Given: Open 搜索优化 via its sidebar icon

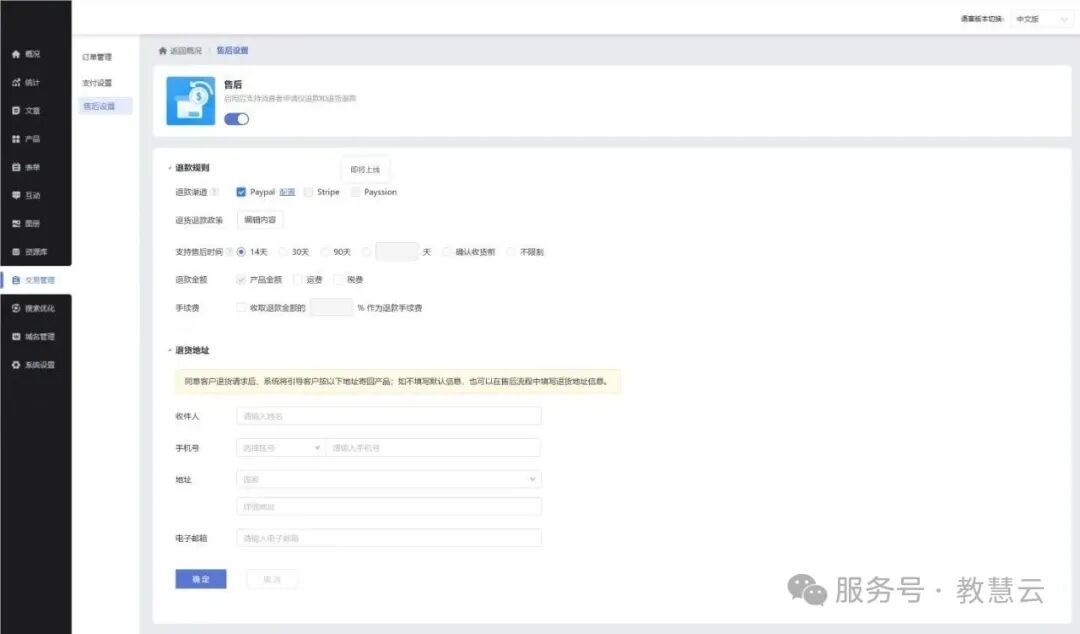Looking at the screenshot, I should click(16, 308).
